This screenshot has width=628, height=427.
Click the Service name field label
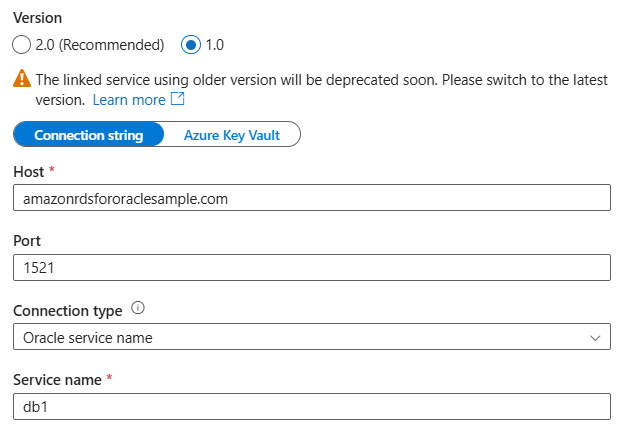[56, 380]
